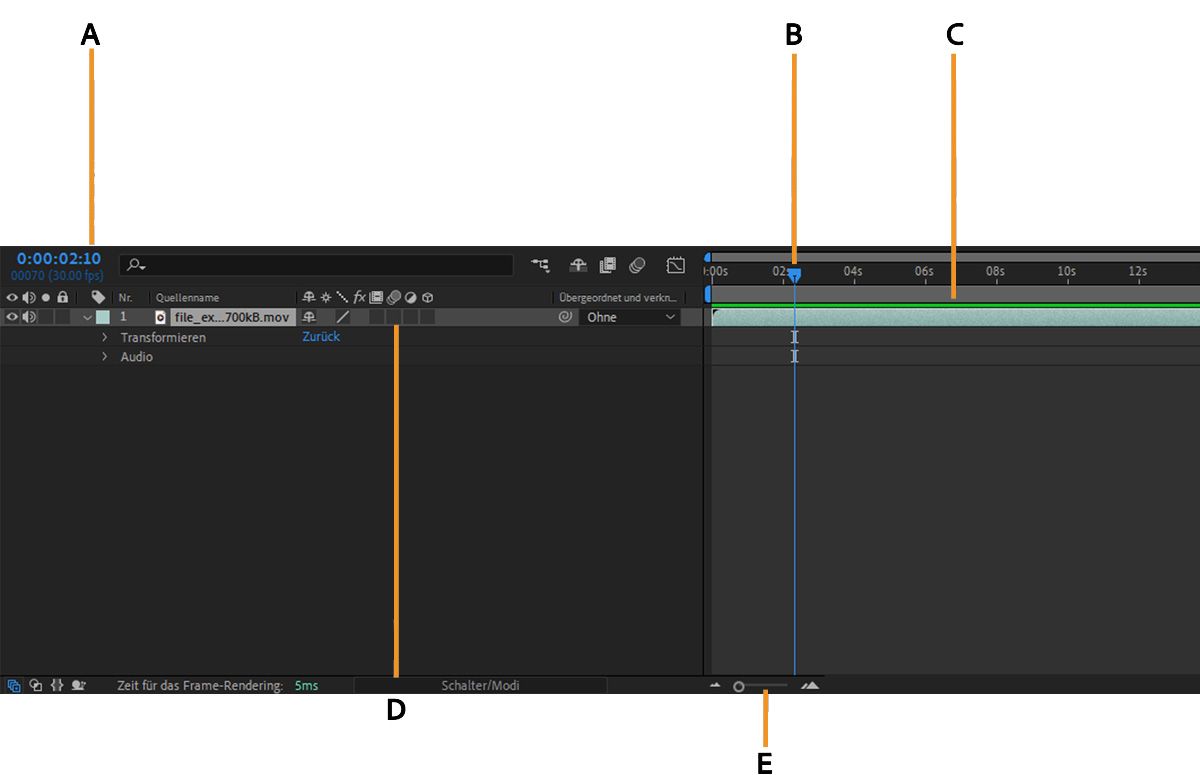Lock layer 1 using the empty lock box
This screenshot has height=775, width=1200.
(62, 317)
